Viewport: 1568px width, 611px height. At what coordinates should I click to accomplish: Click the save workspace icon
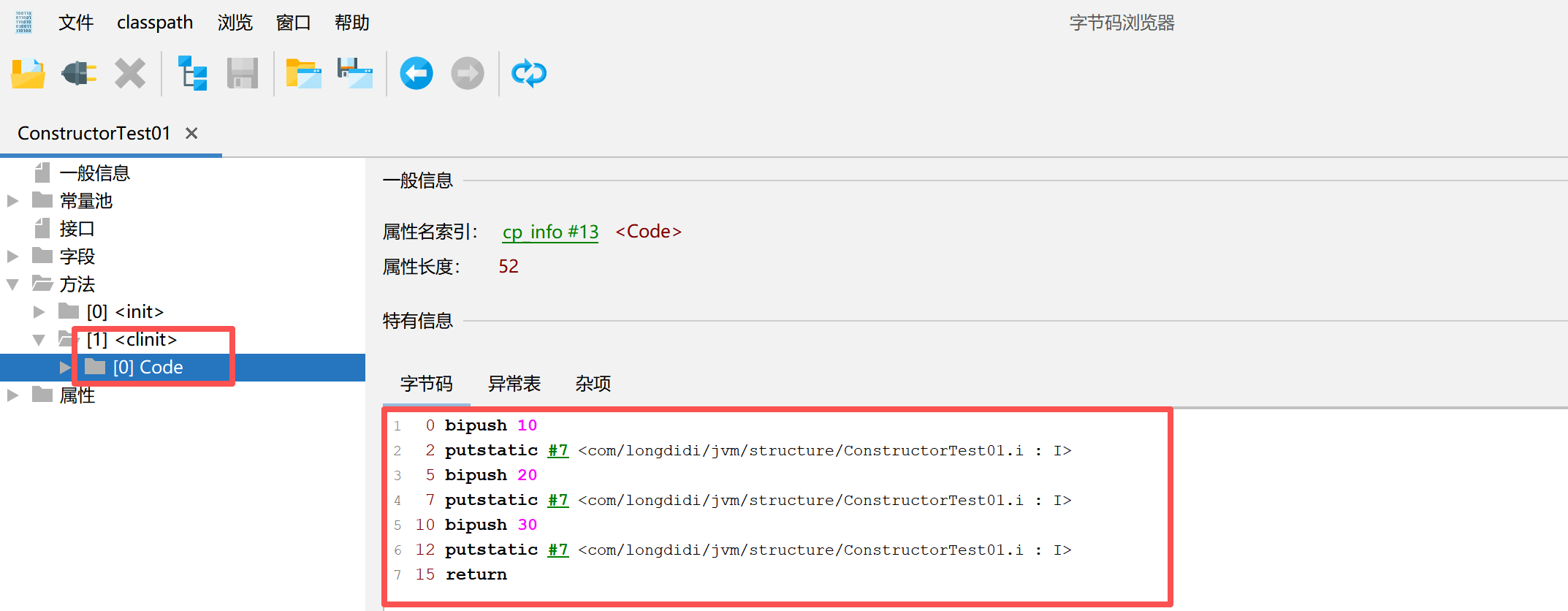[355, 73]
